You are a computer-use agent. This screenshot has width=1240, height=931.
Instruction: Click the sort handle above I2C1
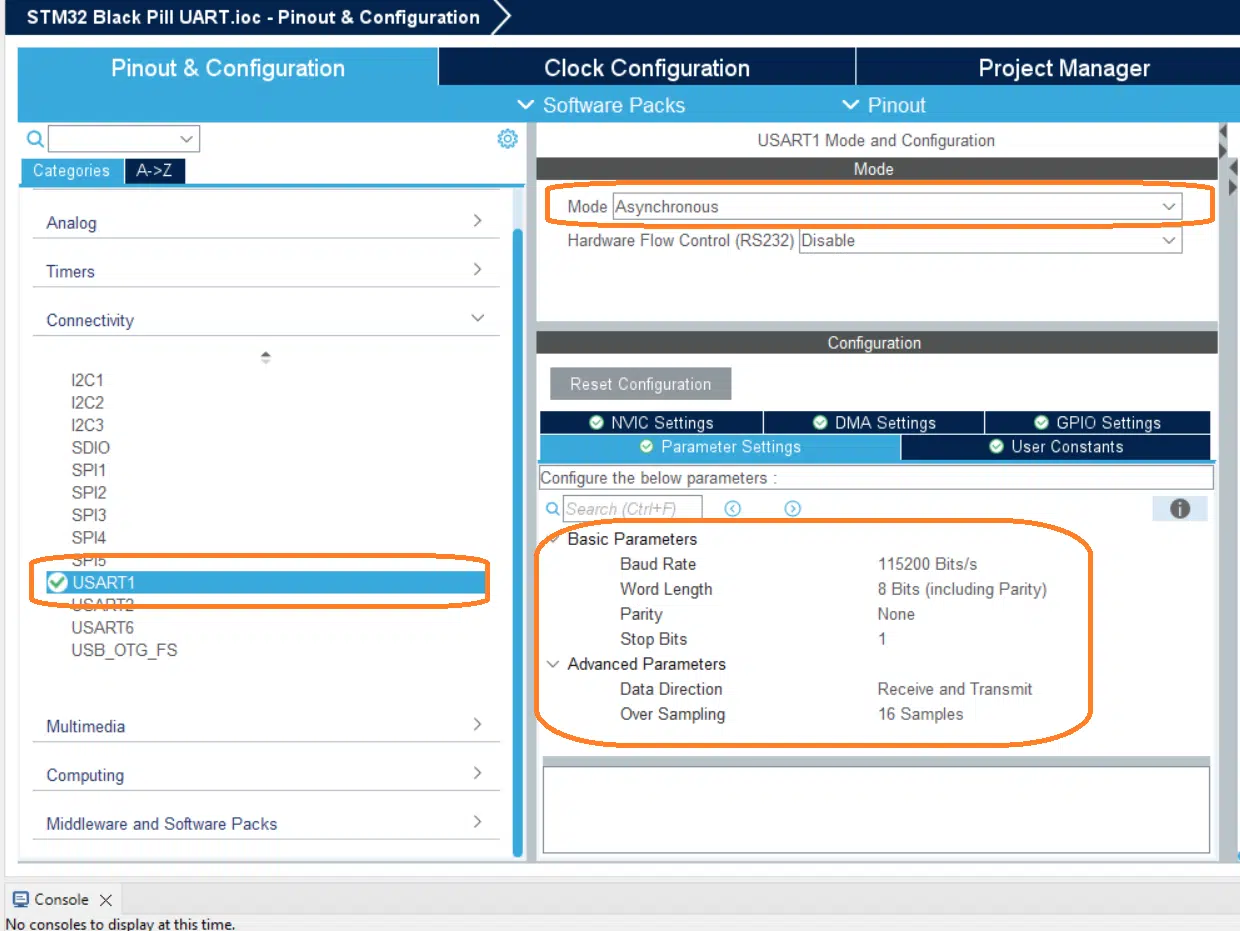(x=265, y=357)
